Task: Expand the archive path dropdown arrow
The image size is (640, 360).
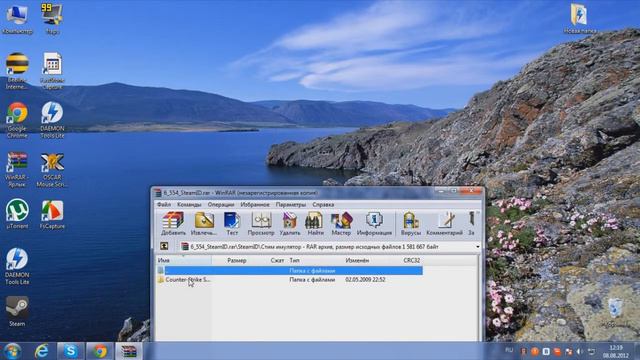Action: pos(478,247)
